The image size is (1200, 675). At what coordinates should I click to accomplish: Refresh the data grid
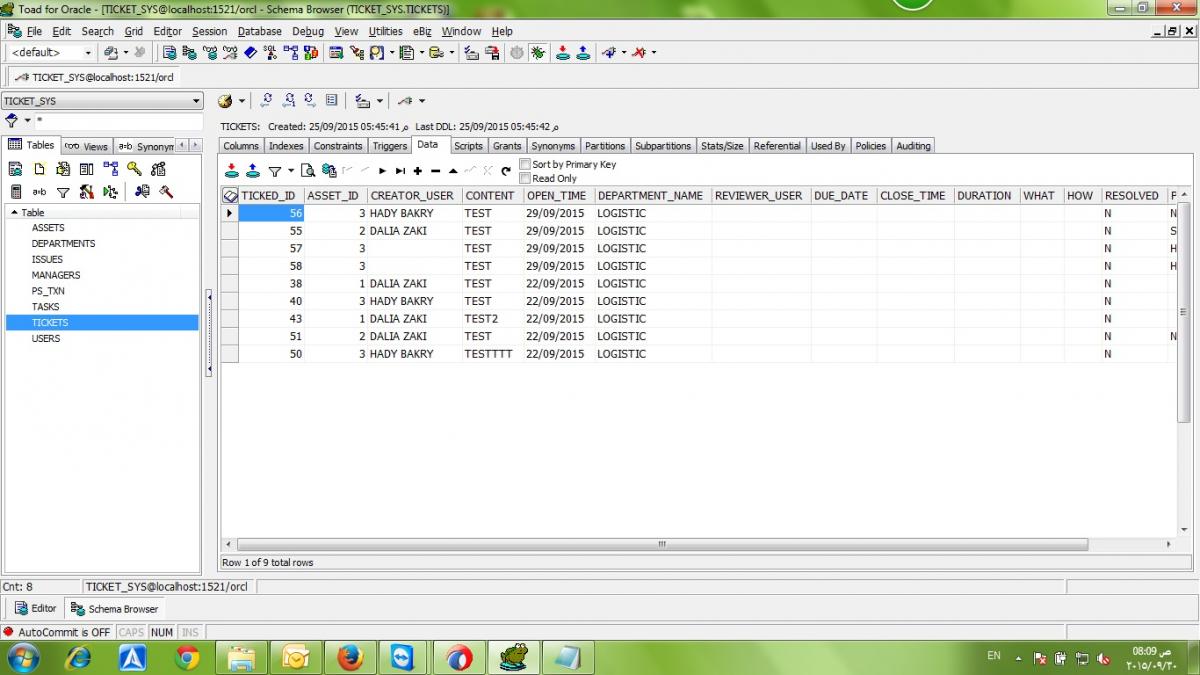click(x=506, y=171)
